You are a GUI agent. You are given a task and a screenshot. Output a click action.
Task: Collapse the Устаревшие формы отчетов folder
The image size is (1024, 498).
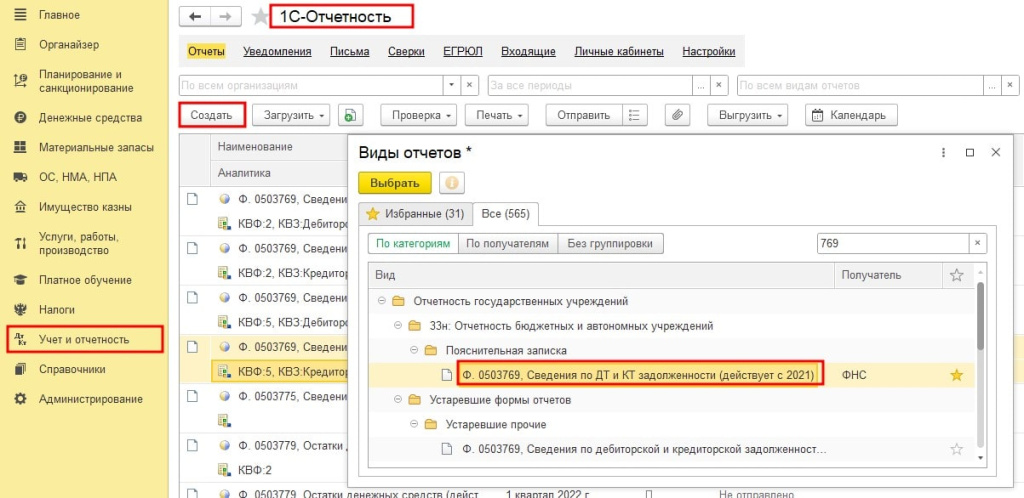tap(398, 399)
